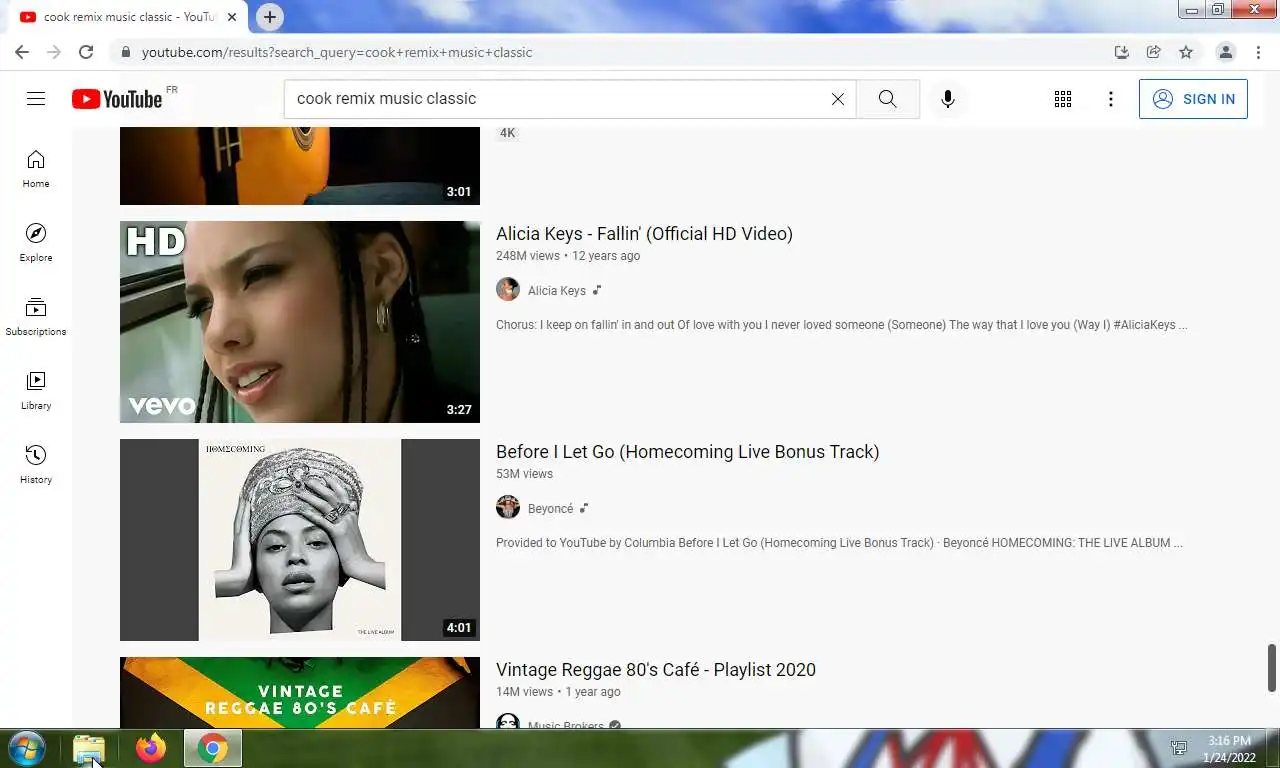Screen dimensions: 1280x768
Task: Open Subscriptions in sidebar
Action: (36, 317)
